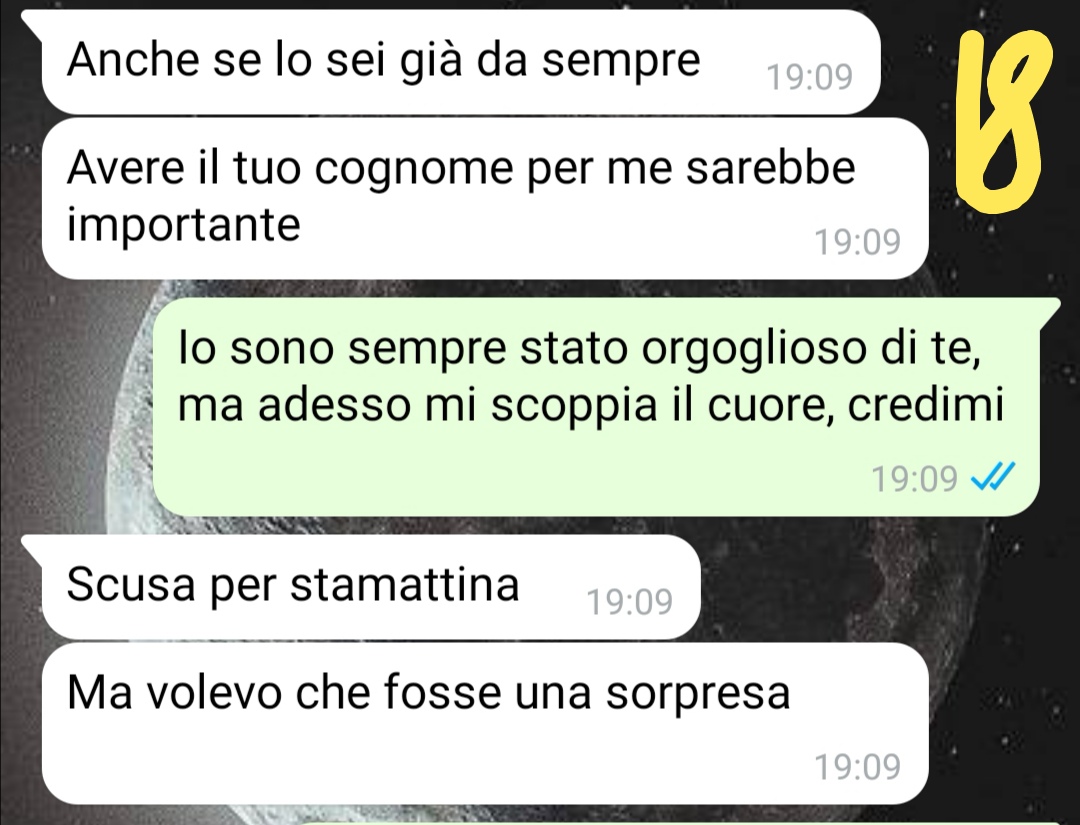This screenshot has height=825, width=1080.
Task: Click the timestamp under the word "importante"
Action: (x=858, y=242)
